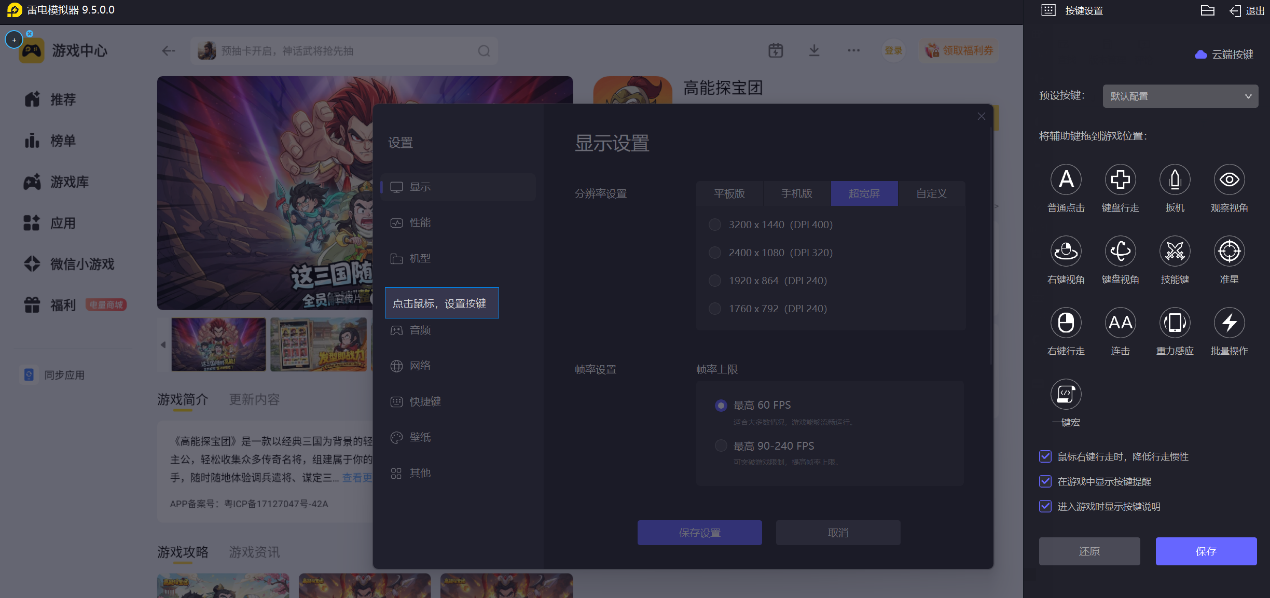The width and height of the screenshot is (1270, 598).
Task: Select the 右键行走 mouse walk icon
Action: pyautogui.click(x=1066, y=322)
